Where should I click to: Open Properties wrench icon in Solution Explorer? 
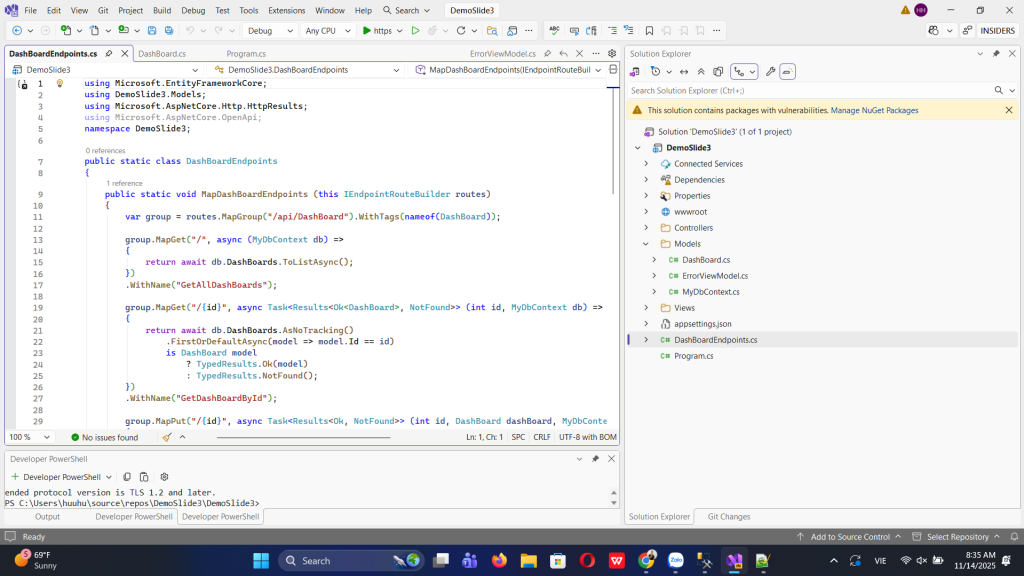[770, 71]
